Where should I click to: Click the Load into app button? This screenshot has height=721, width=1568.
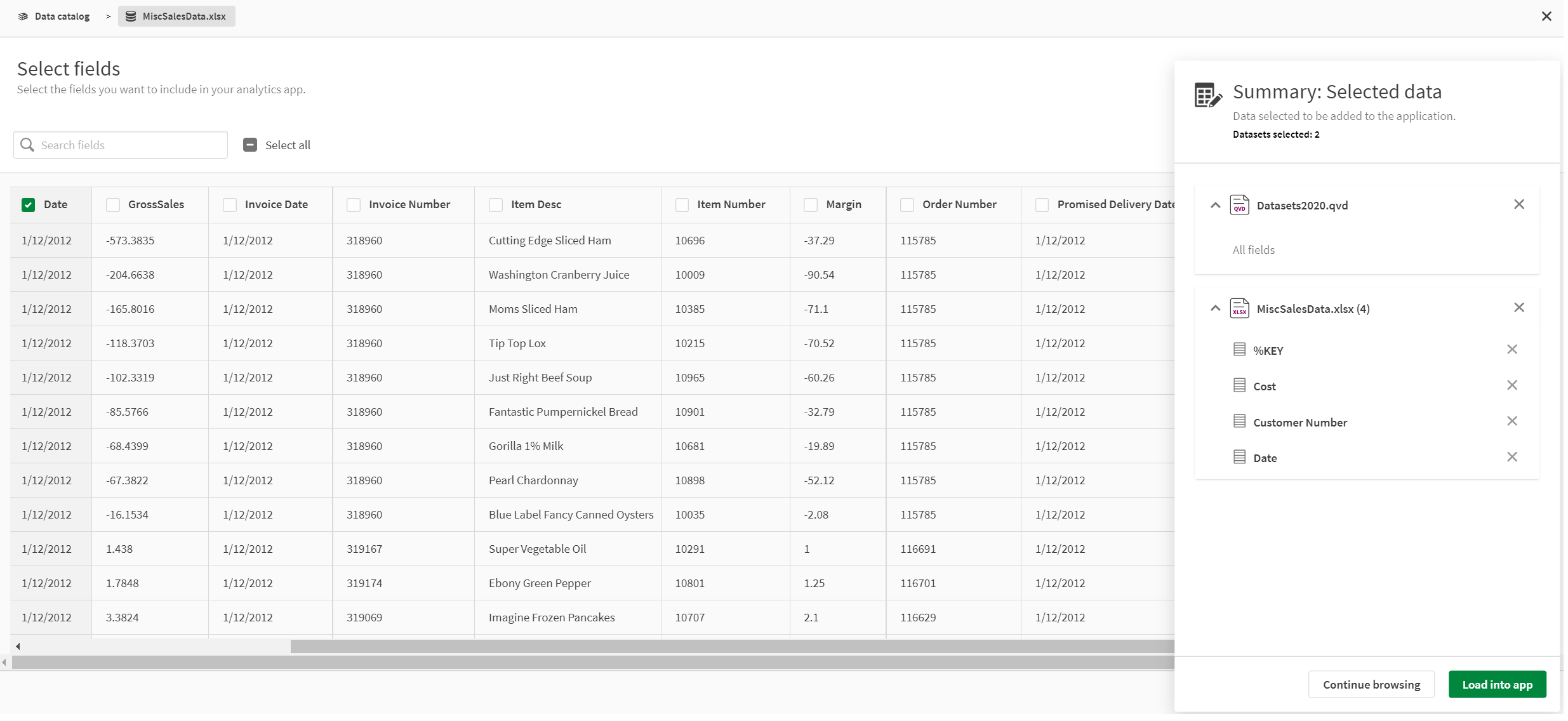click(x=1497, y=685)
